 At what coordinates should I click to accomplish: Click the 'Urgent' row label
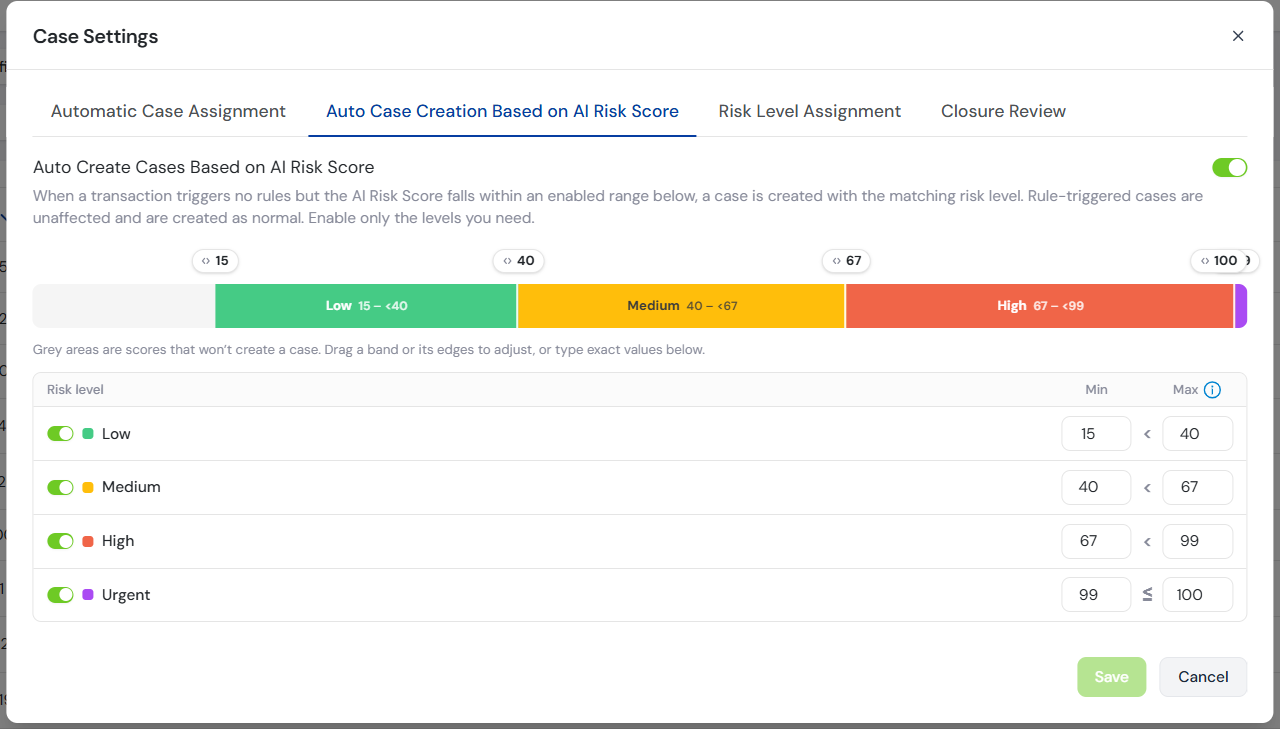tap(126, 595)
